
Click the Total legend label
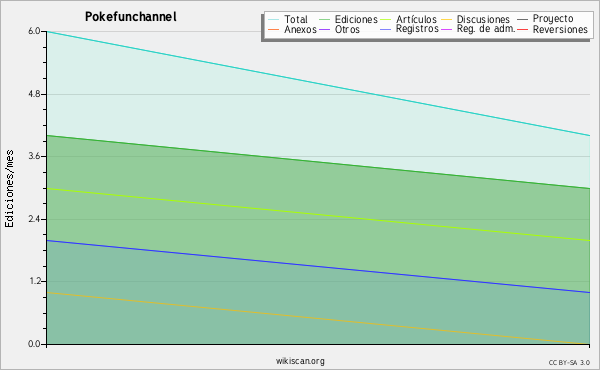pyautogui.click(x=296, y=20)
